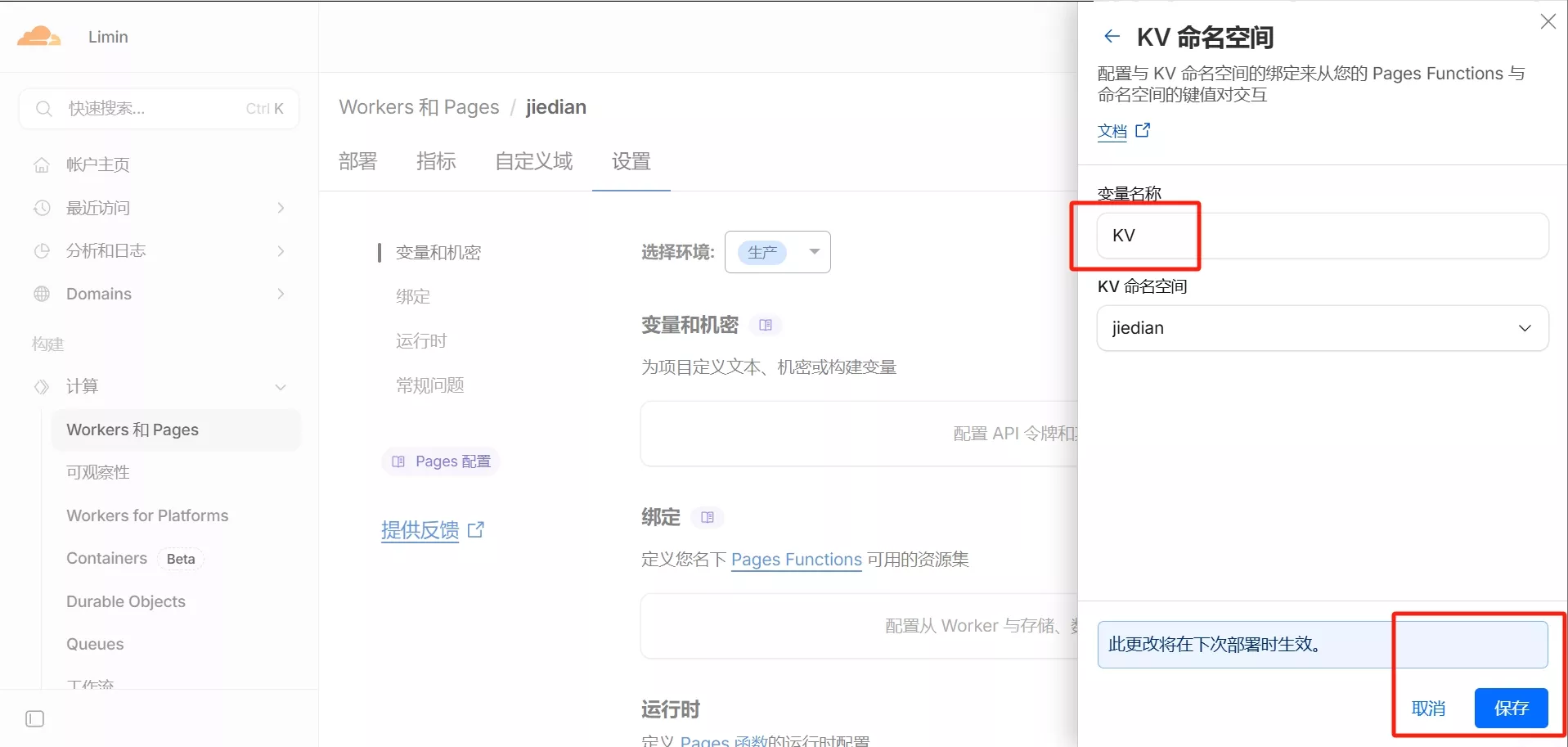Screen dimensions: 1568x747
Task: Open the 提供反馈 link
Action: (420, 530)
